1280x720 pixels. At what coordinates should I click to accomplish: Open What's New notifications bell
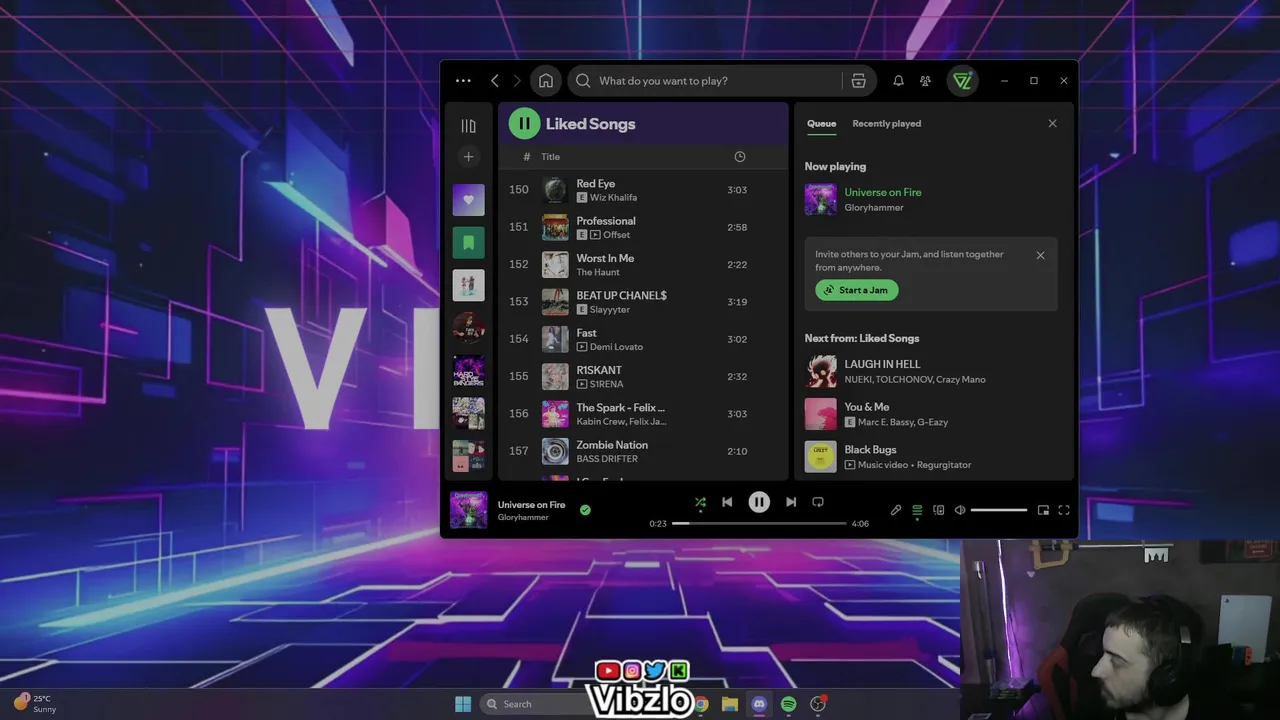coord(898,81)
